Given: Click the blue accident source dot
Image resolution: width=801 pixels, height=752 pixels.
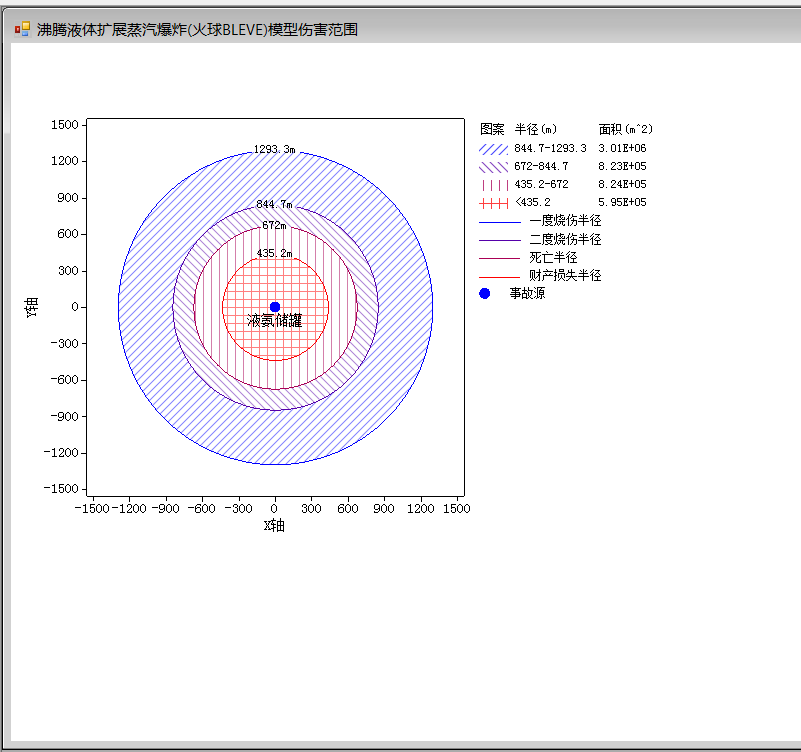Looking at the screenshot, I should [x=275, y=307].
